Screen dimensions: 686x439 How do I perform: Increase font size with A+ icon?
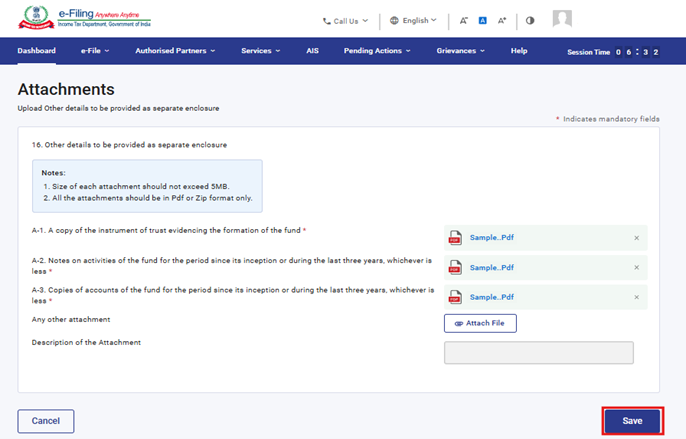click(x=502, y=20)
